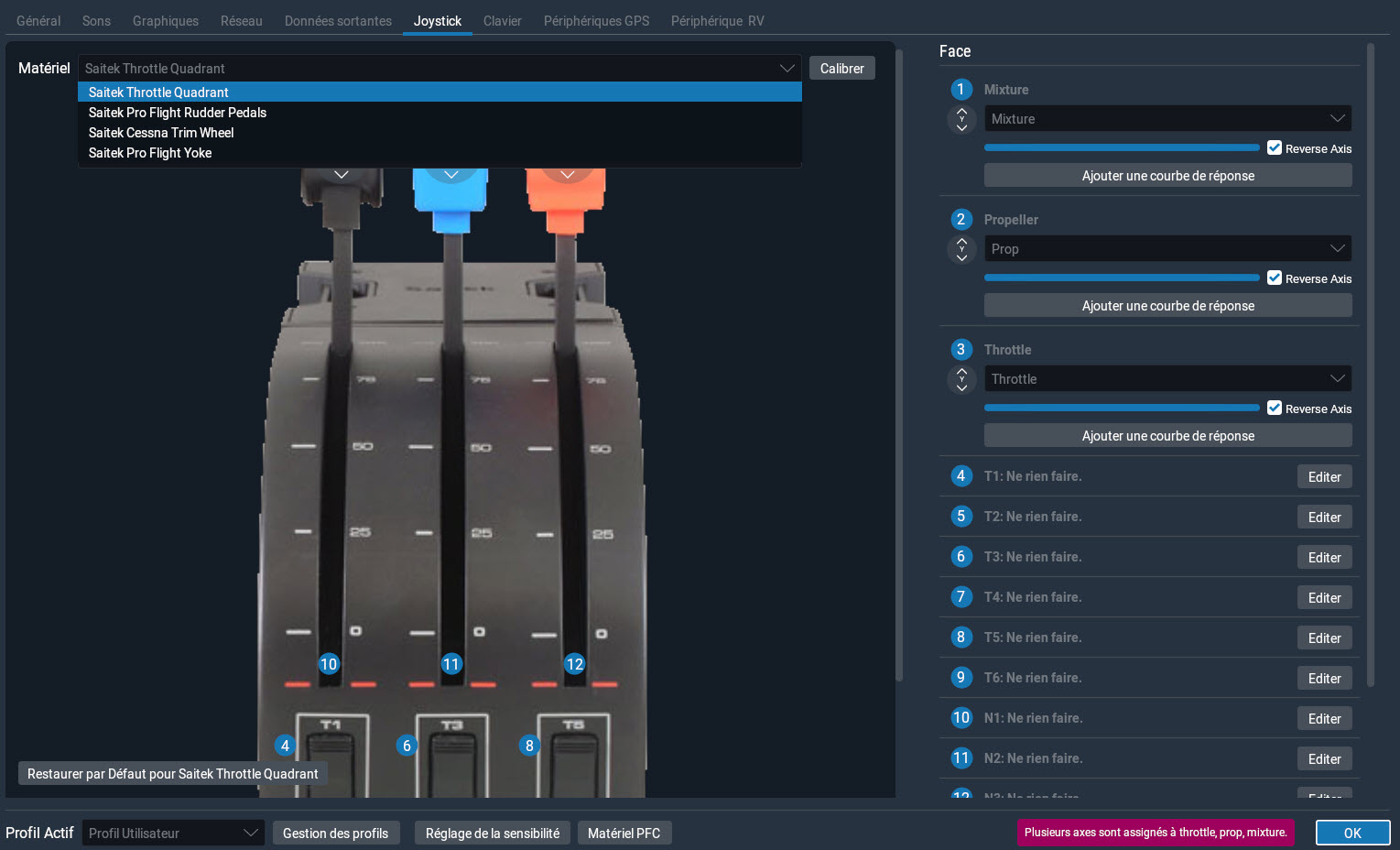Open the Throttle axis assignment dropdown

(x=1167, y=379)
